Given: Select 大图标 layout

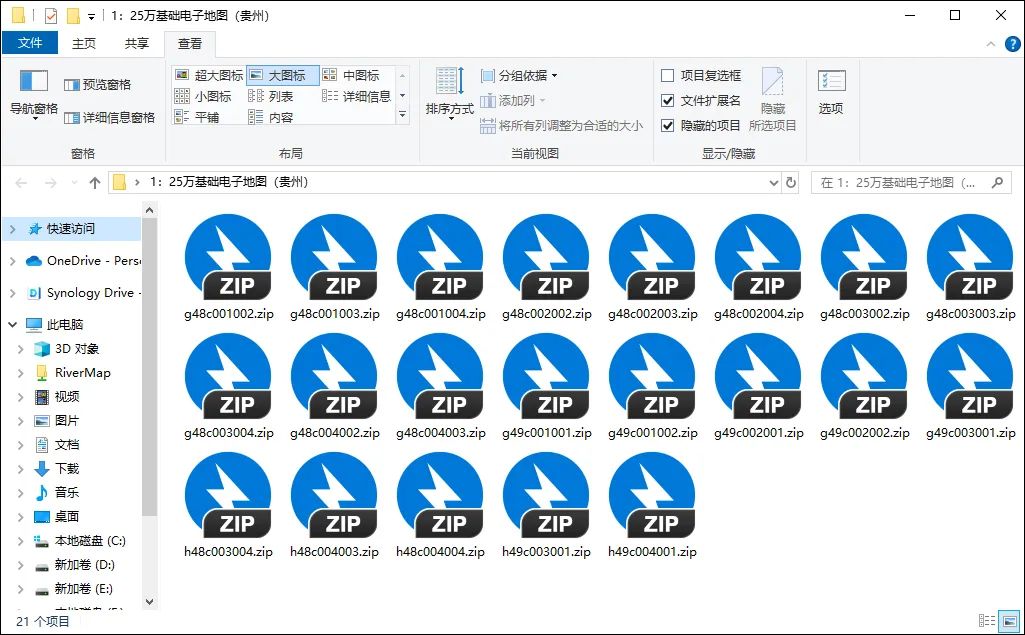Looking at the screenshot, I should (x=282, y=75).
